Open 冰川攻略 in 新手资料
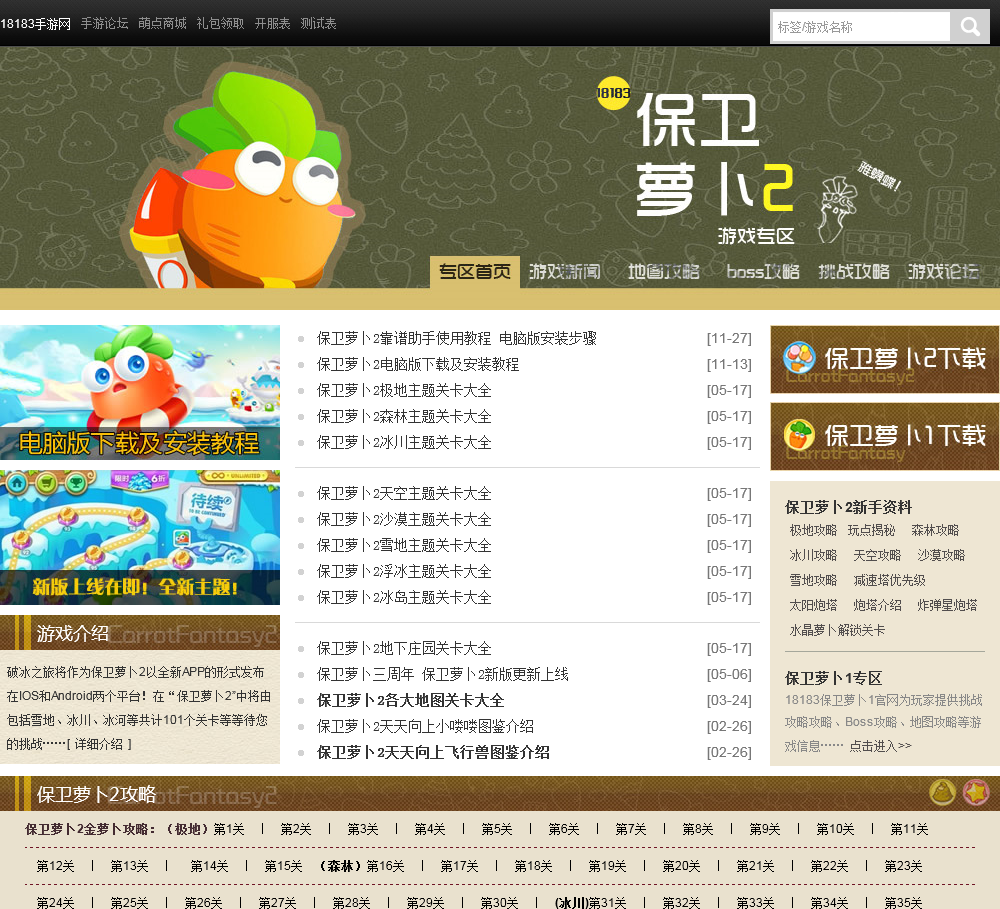Screen dimensions: 1000x909 tap(813, 556)
